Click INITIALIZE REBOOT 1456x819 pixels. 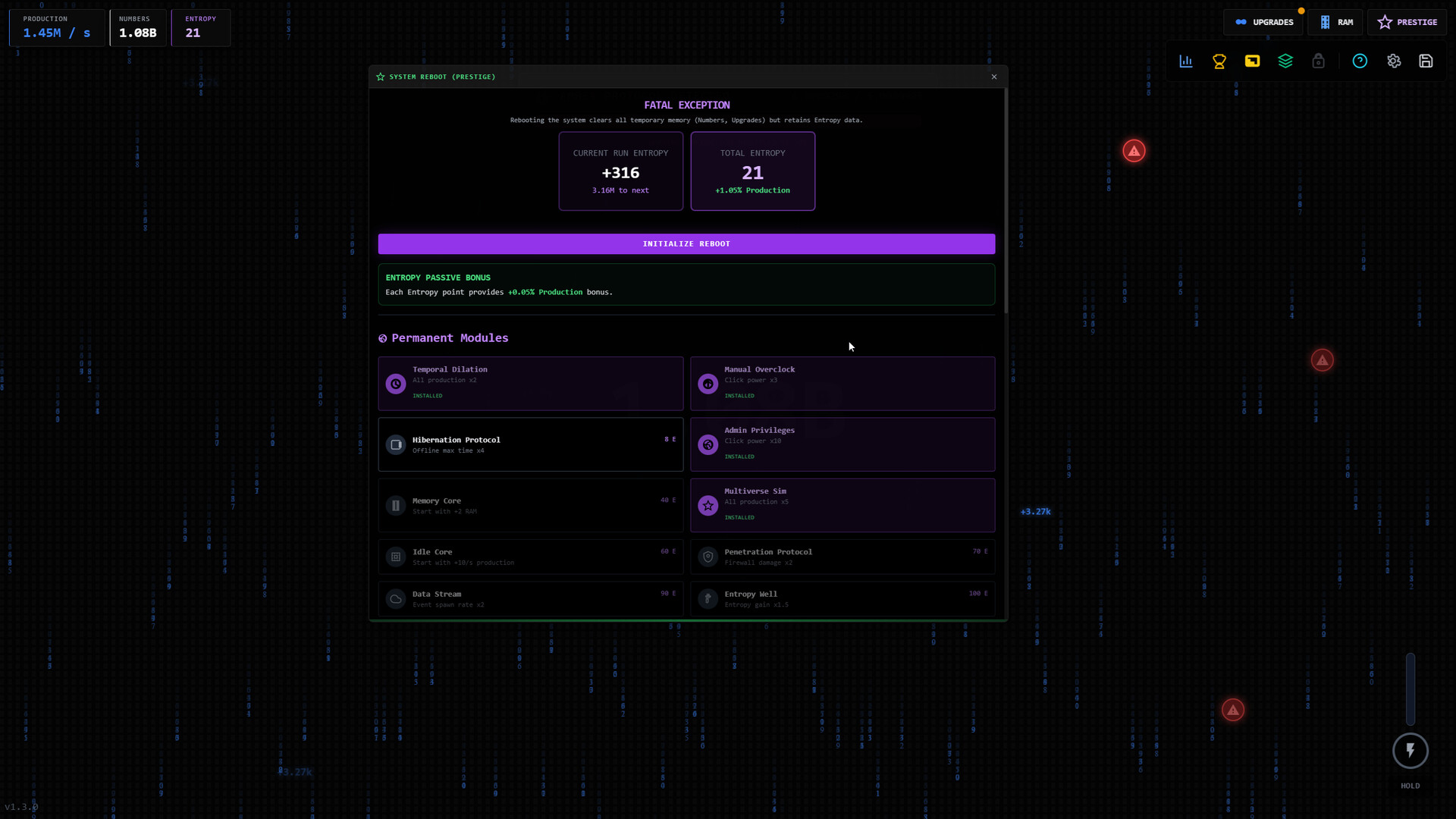pyautogui.click(x=686, y=243)
